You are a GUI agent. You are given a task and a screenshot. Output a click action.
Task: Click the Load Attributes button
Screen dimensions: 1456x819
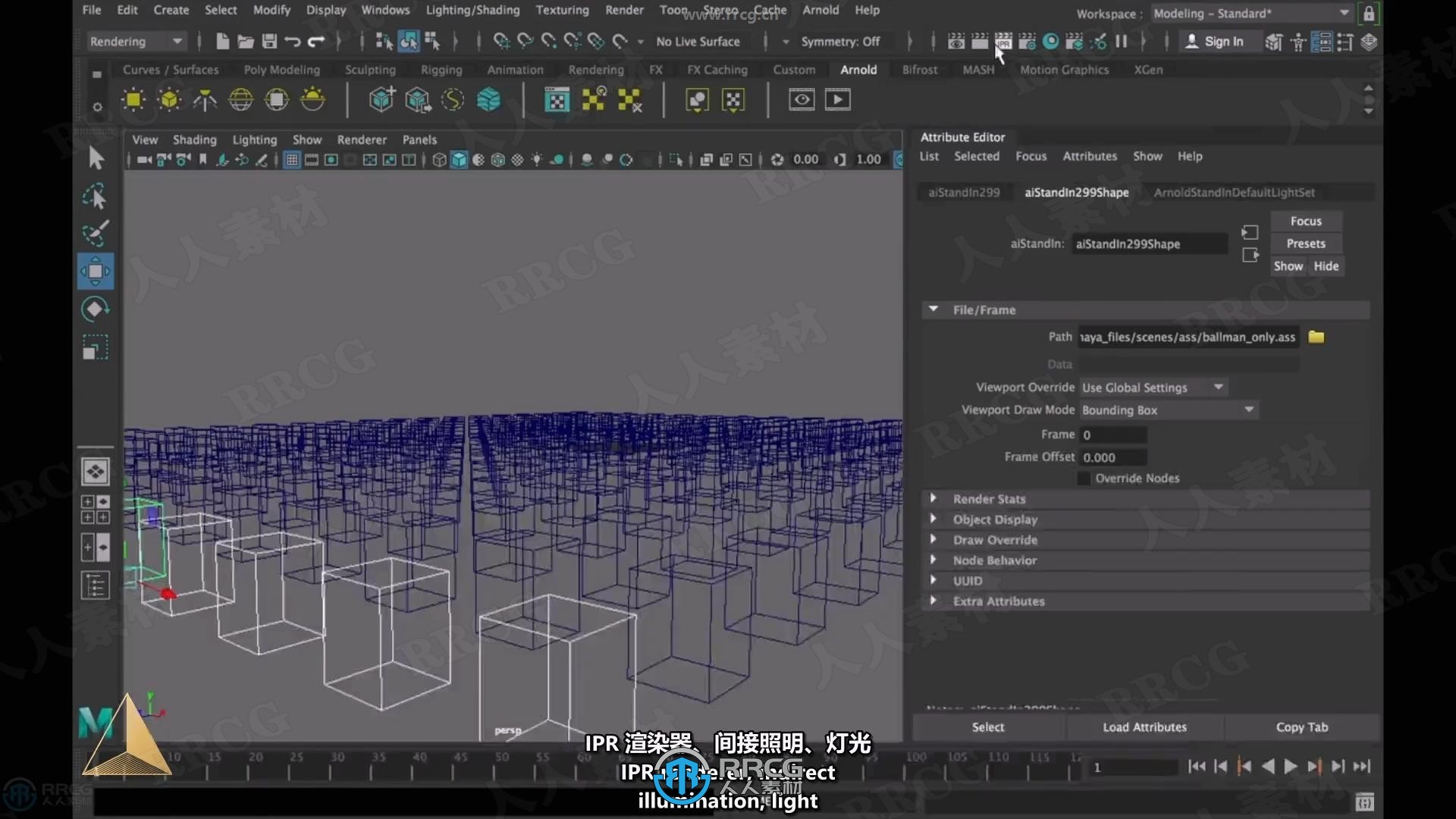click(x=1144, y=727)
